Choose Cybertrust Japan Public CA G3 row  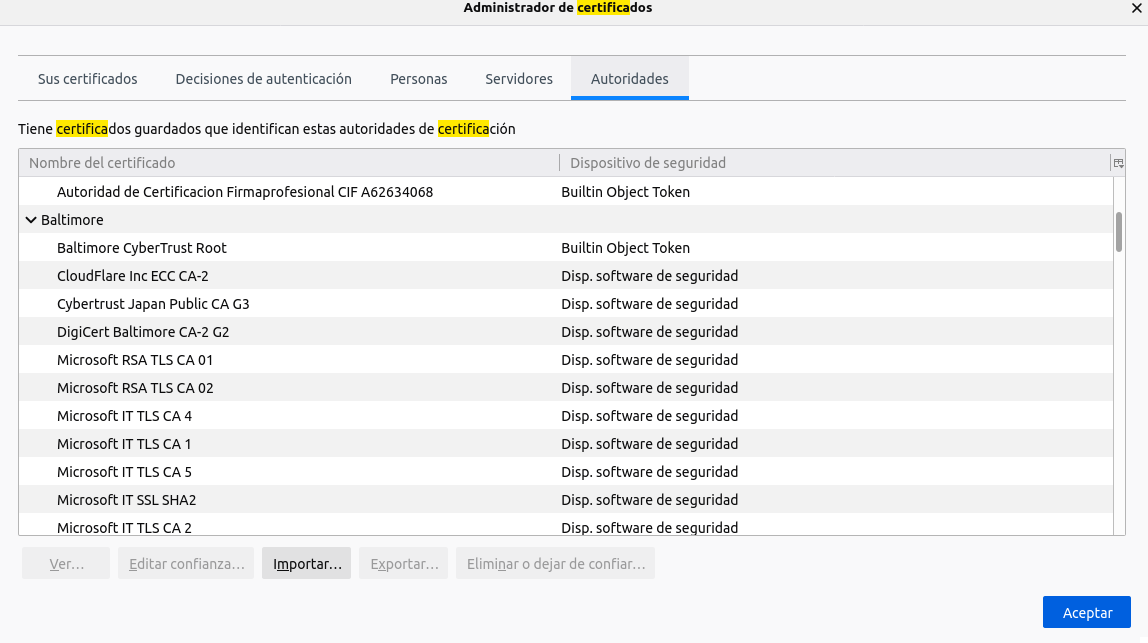click(x=153, y=304)
